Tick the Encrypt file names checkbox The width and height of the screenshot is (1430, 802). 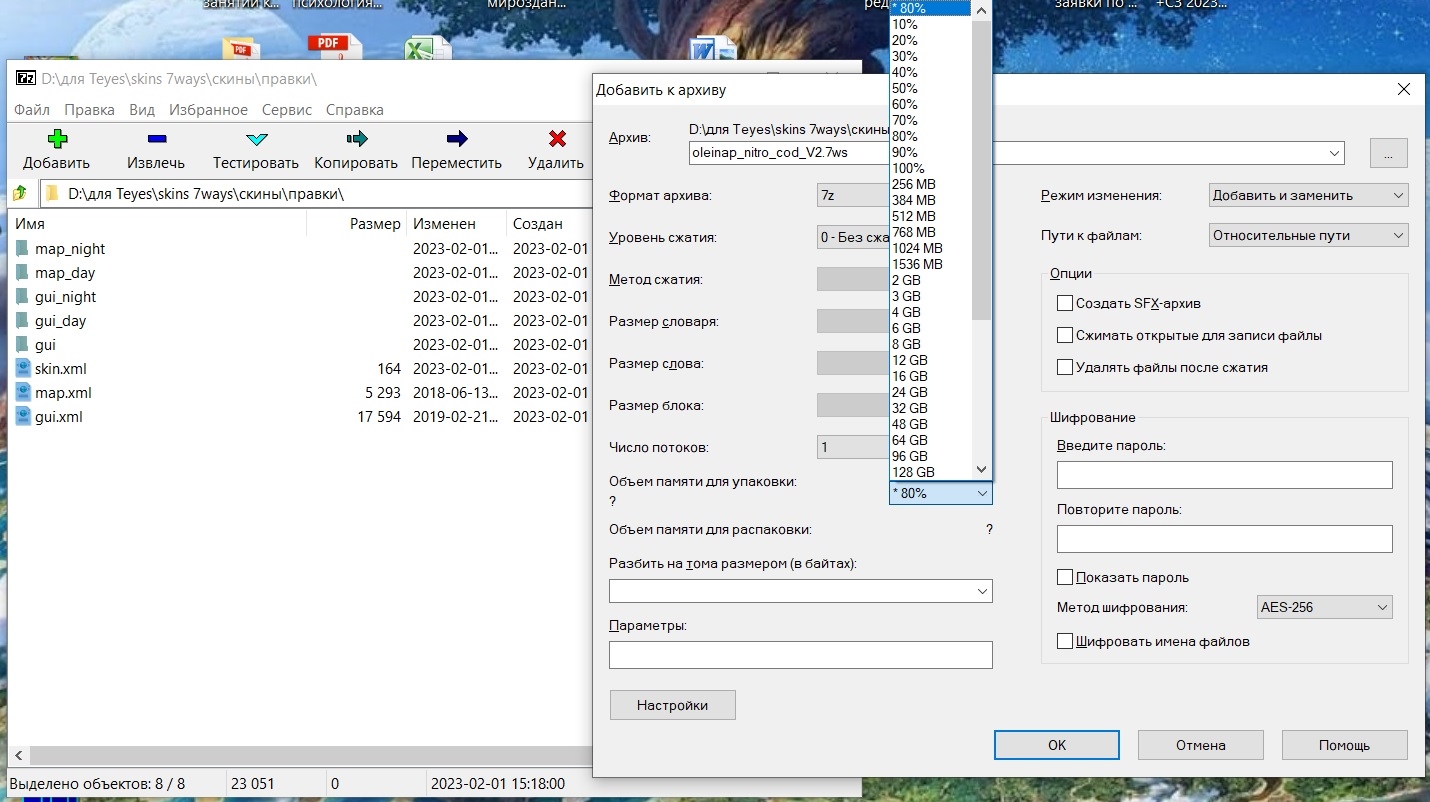click(1065, 641)
